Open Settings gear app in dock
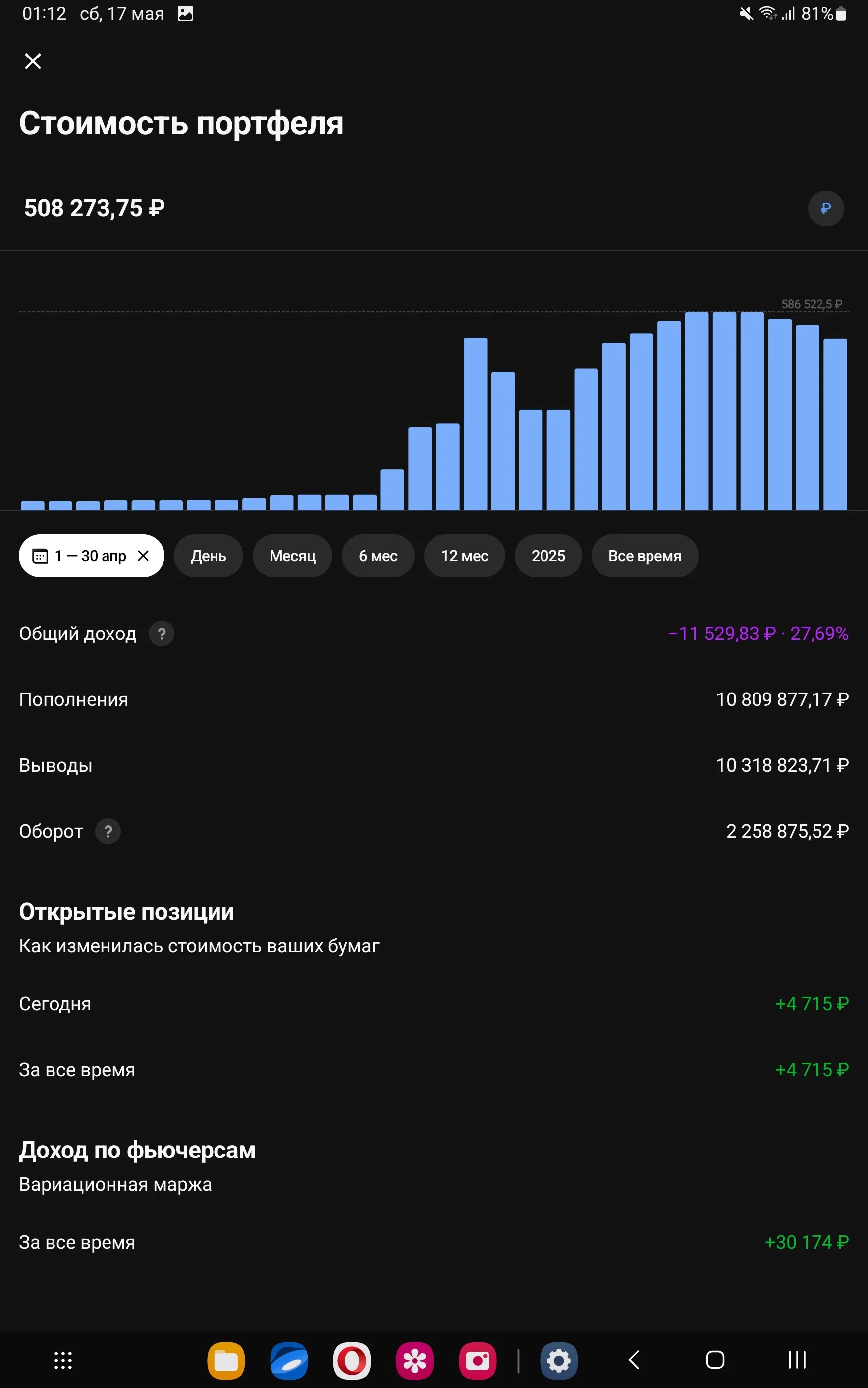The image size is (868, 1388). tap(558, 1360)
